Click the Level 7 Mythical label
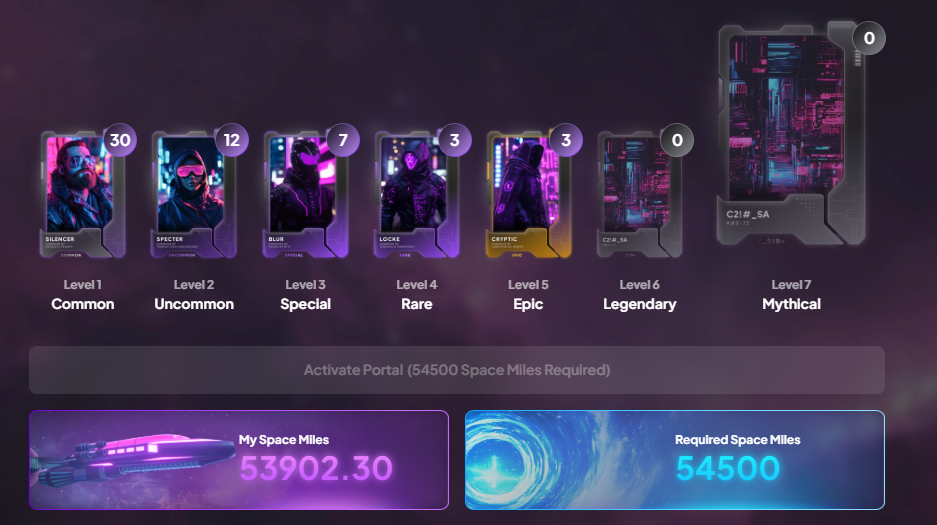 pos(791,295)
